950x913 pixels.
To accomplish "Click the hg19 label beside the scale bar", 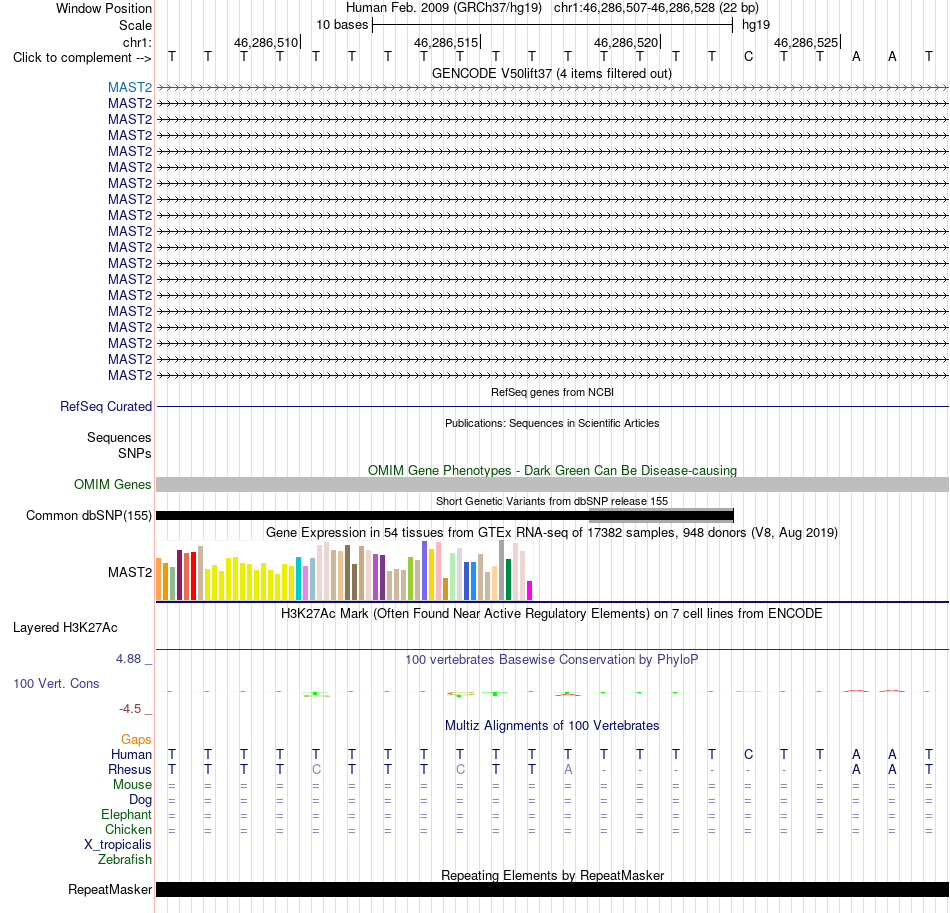I will point(756,25).
